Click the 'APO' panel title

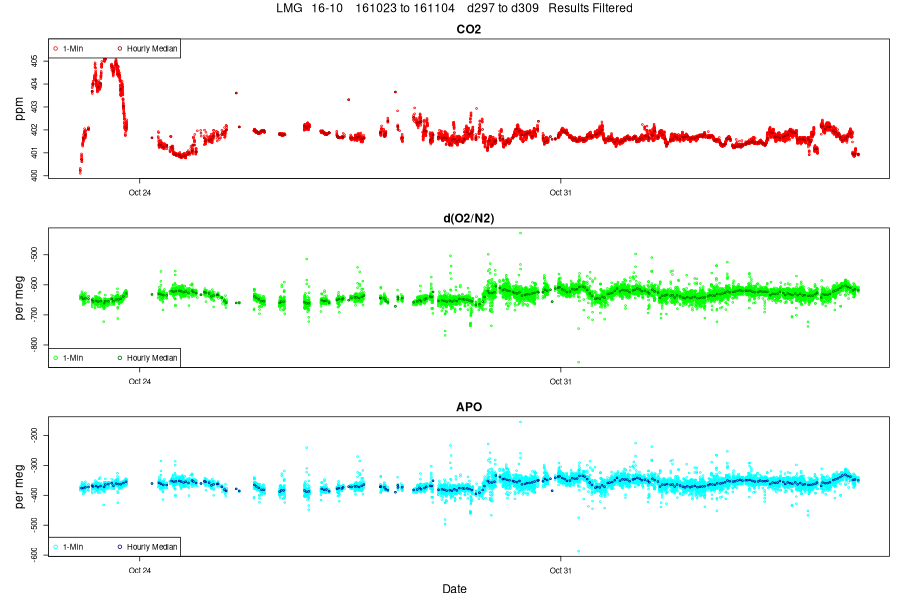tap(468, 407)
